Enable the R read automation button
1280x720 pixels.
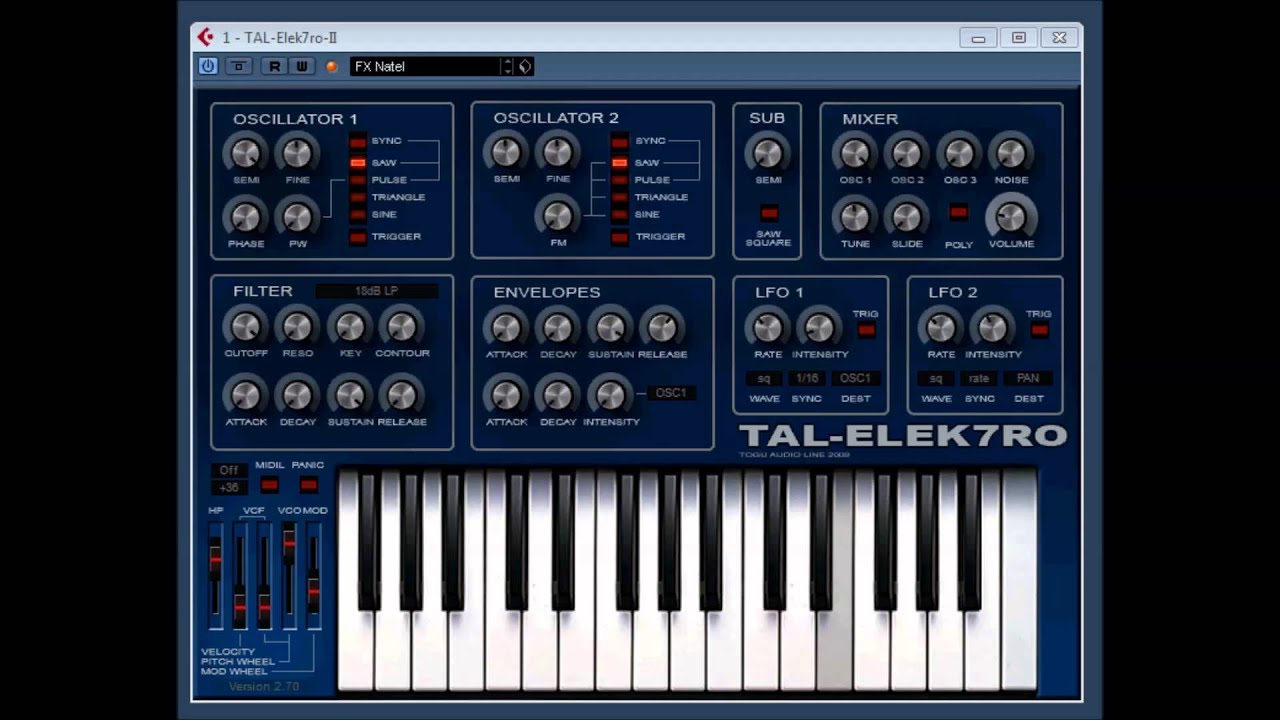click(x=275, y=66)
